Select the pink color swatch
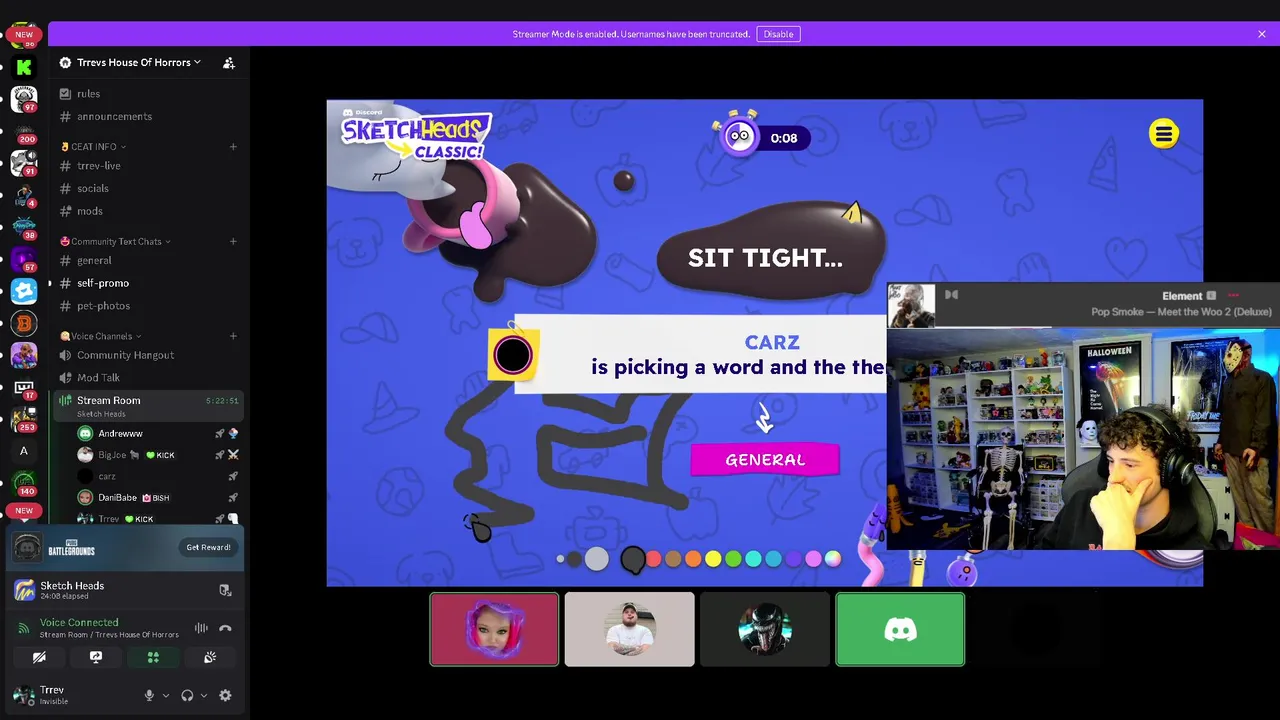This screenshot has height=720, width=1280. tap(813, 559)
